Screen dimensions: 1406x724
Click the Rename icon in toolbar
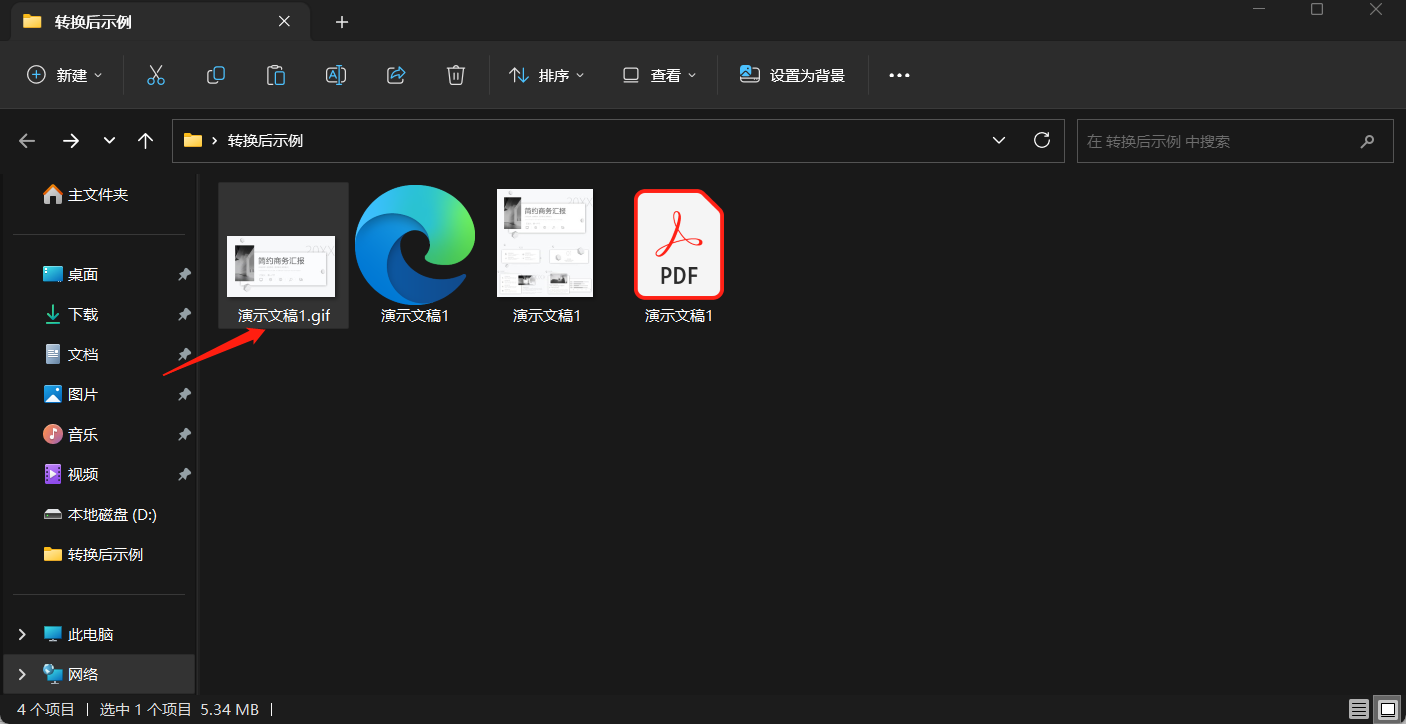(x=336, y=75)
